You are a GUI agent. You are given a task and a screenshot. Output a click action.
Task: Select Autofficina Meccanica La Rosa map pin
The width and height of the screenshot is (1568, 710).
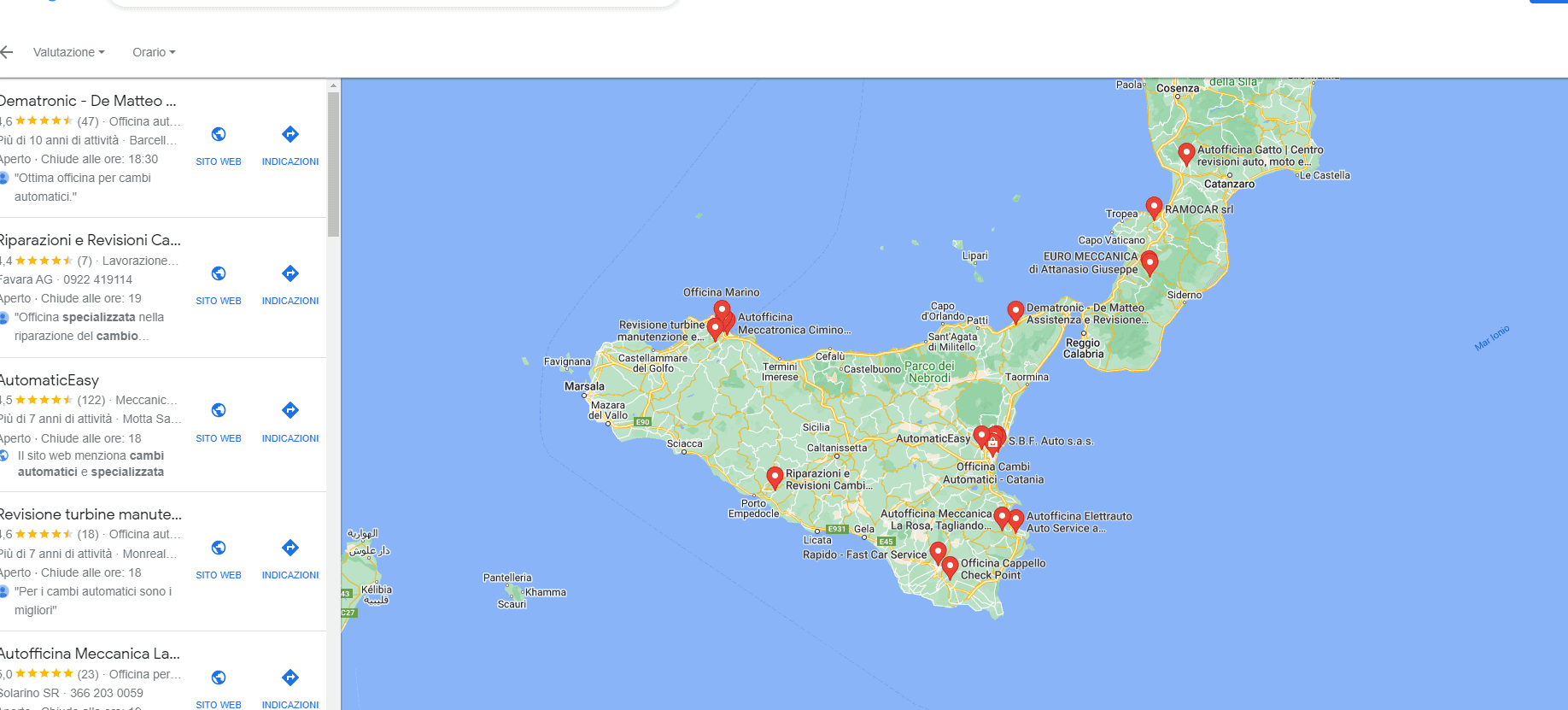pos(1002,518)
